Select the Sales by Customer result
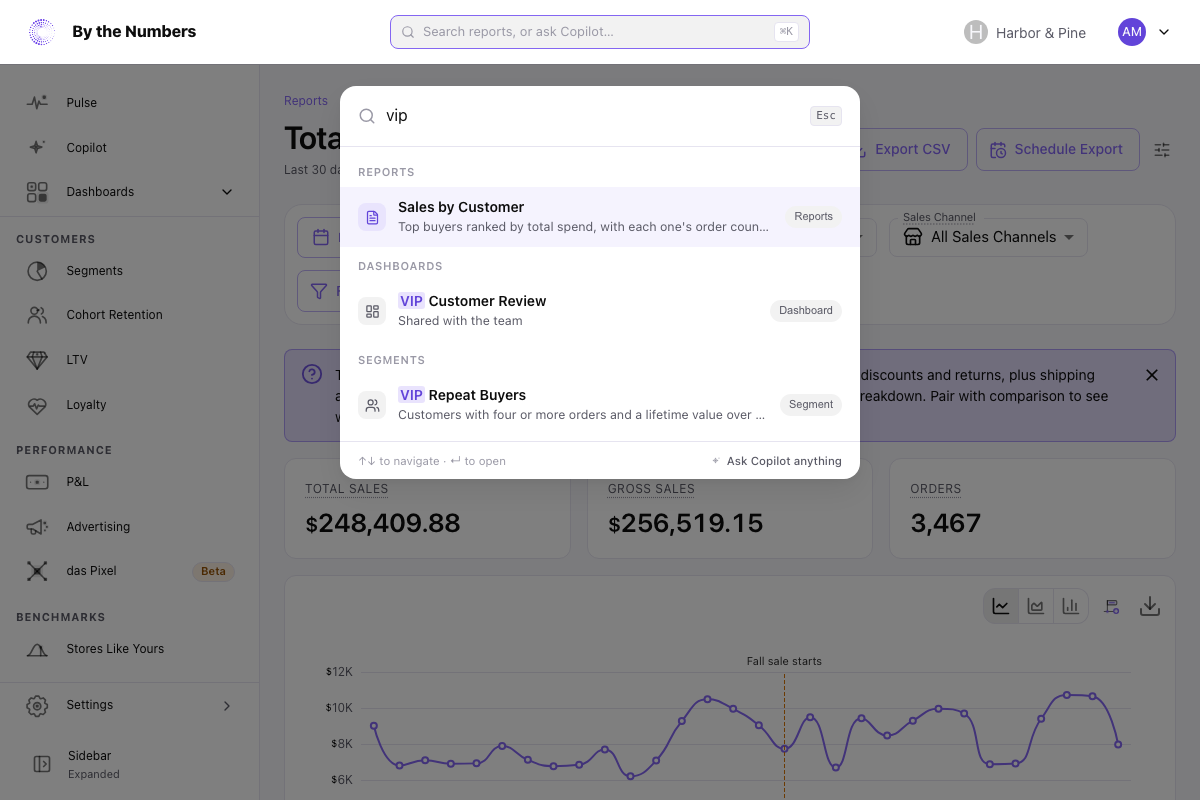Viewport: 1200px width, 800px height. pyautogui.click(x=600, y=217)
